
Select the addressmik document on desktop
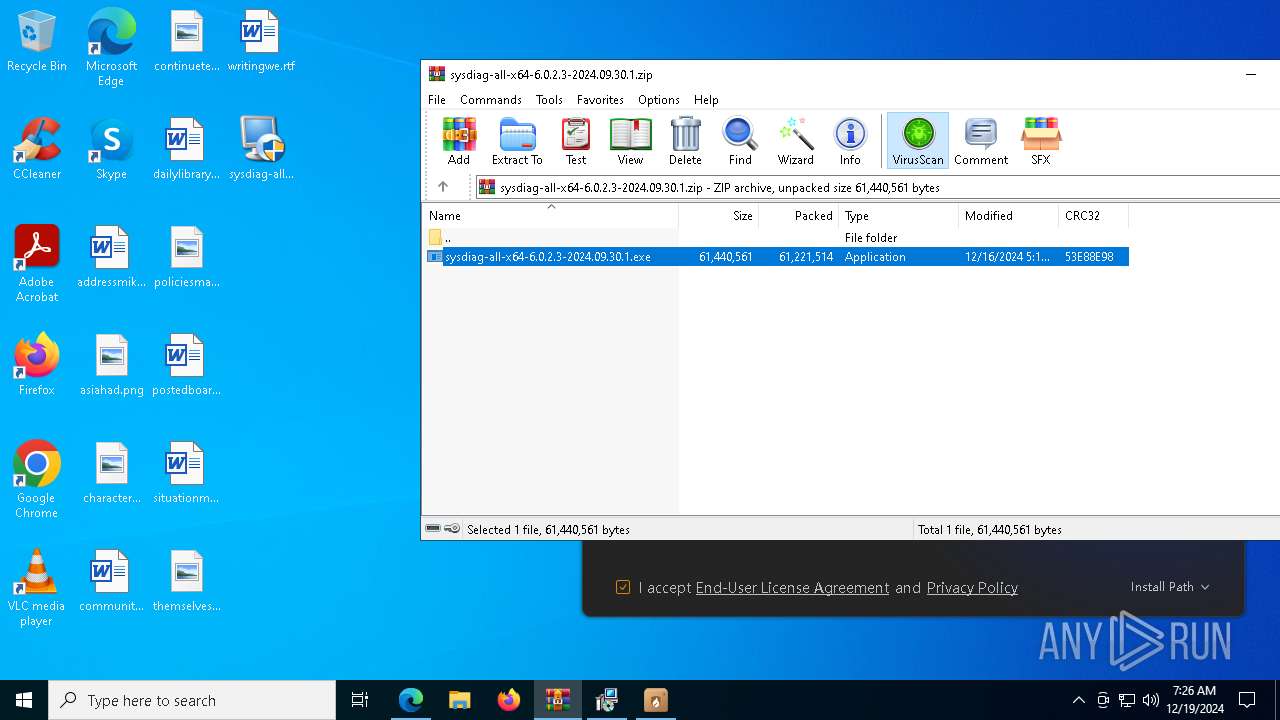112,257
